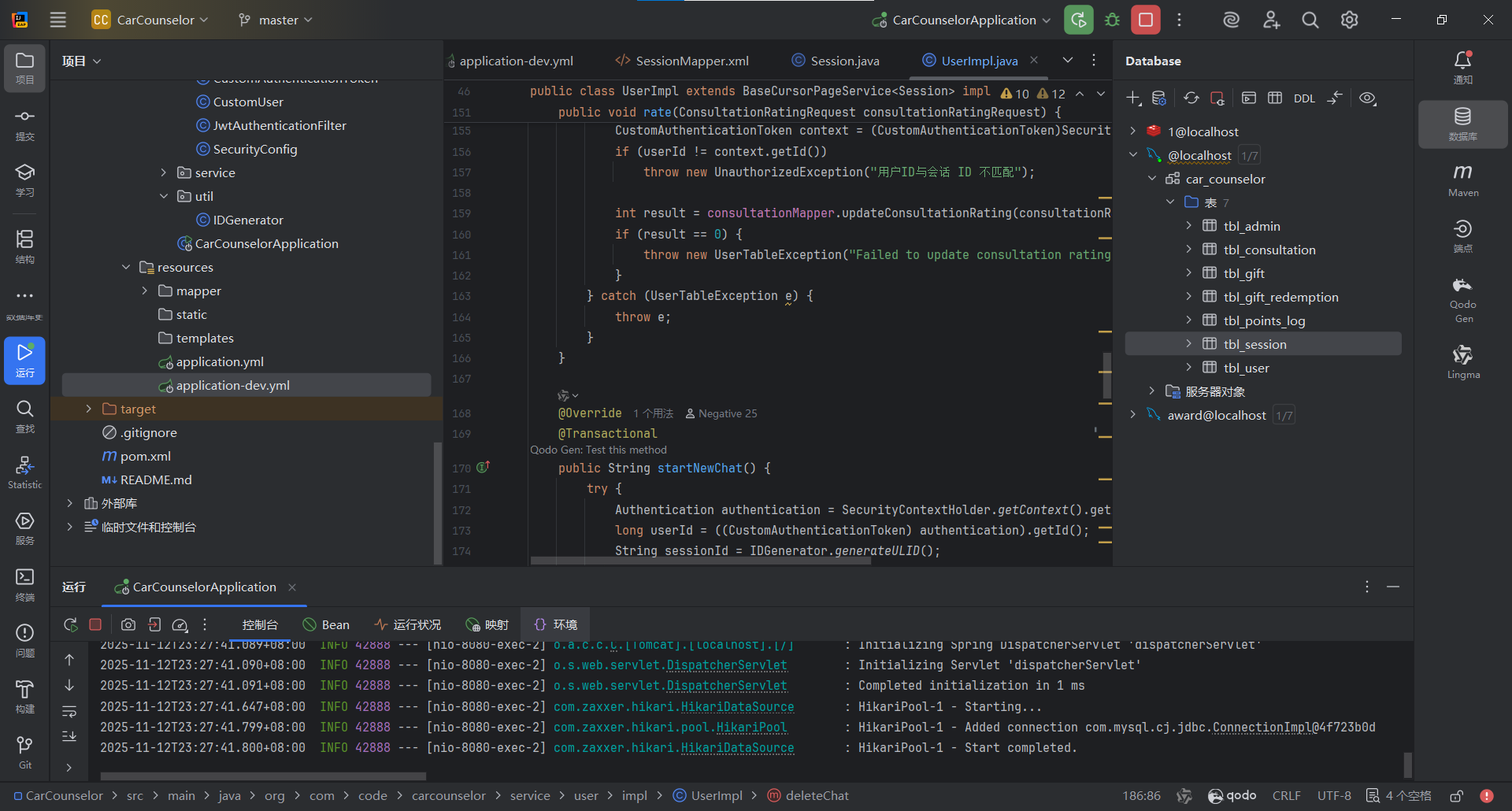Expand the service package folder
This screenshot has height=811, width=1512.
163,172
